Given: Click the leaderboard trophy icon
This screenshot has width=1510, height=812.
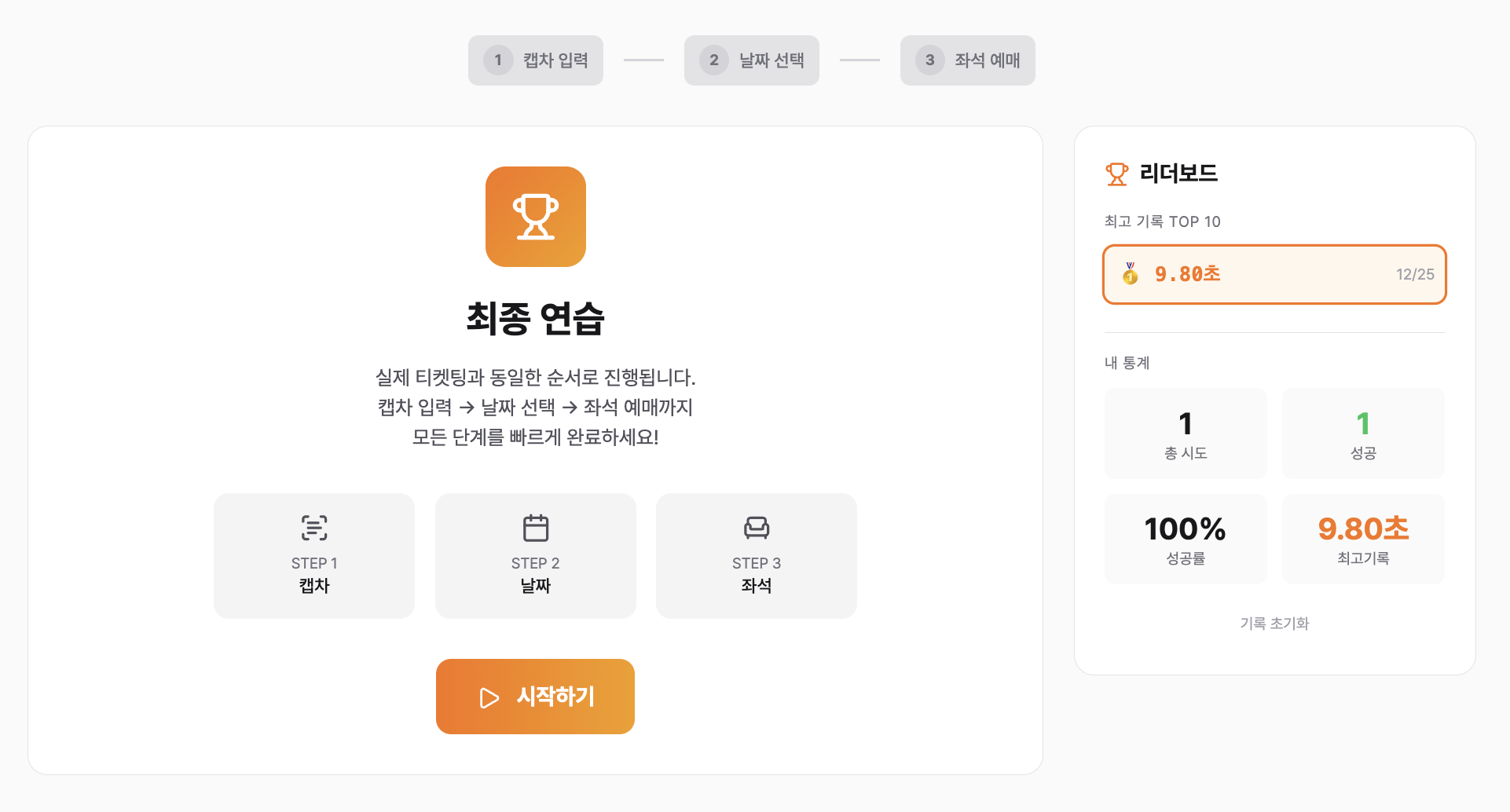Looking at the screenshot, I should pyautogui.click(x=1116, y=174).
